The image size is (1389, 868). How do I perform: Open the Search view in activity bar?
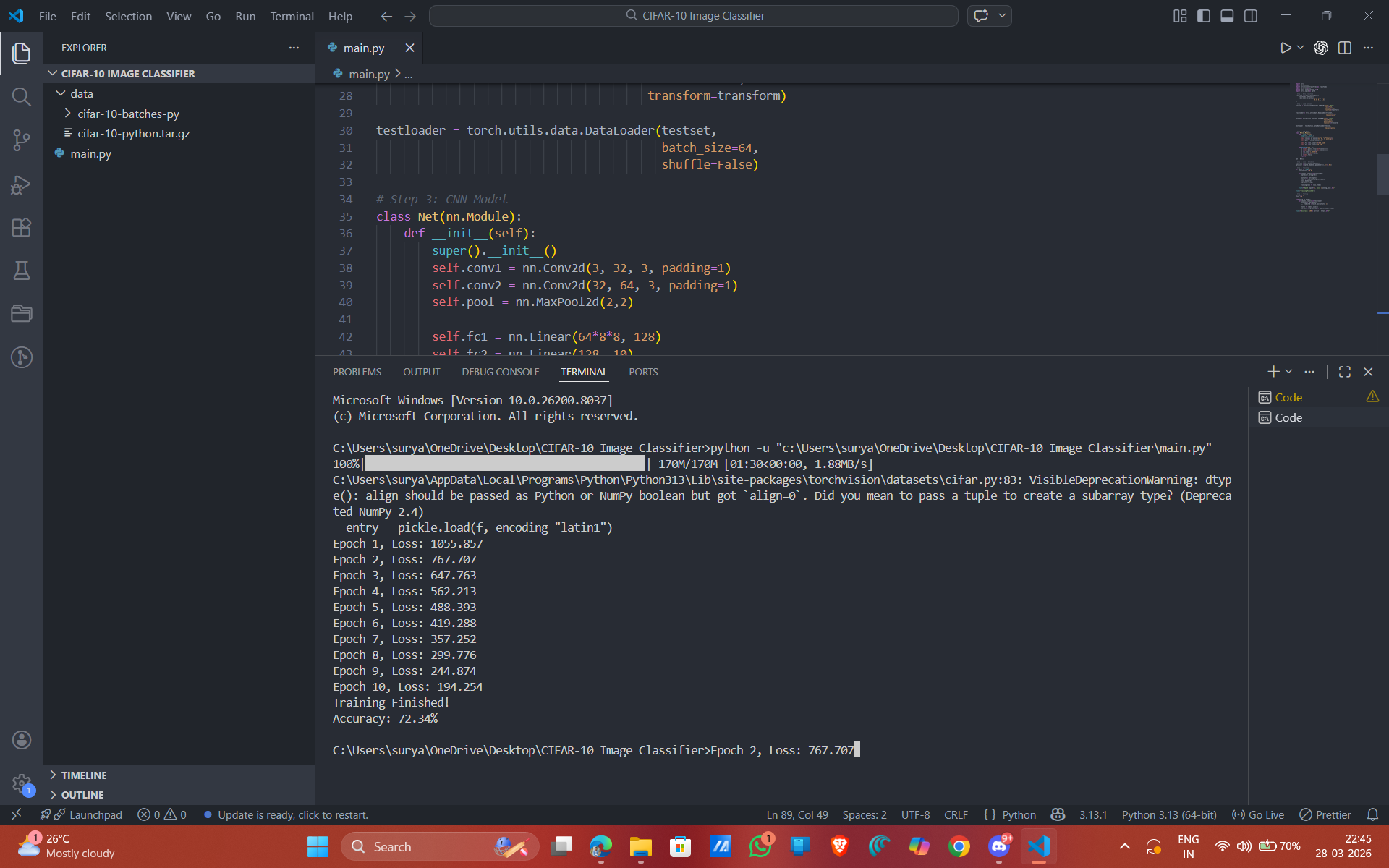pos(22,97)
